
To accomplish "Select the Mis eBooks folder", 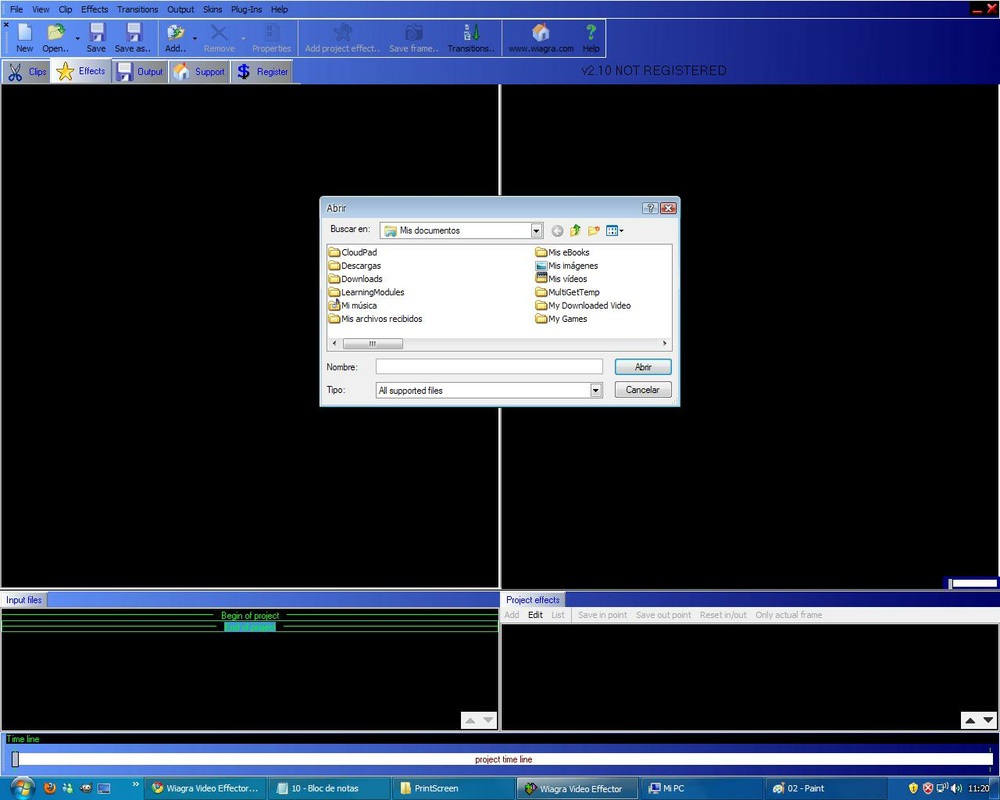I will coord(562,253).
